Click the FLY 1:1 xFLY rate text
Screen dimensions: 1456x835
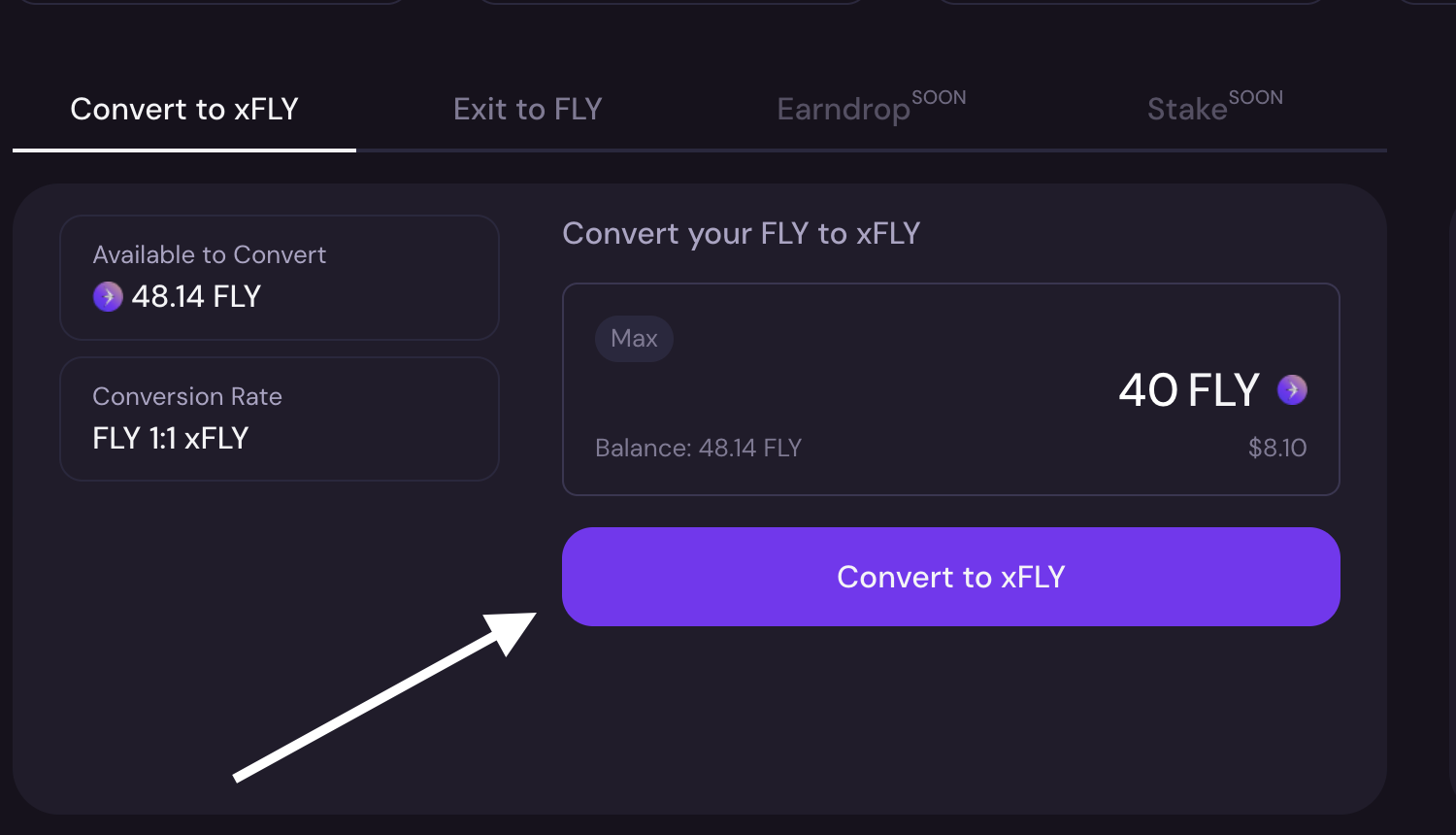pos(171,438)
